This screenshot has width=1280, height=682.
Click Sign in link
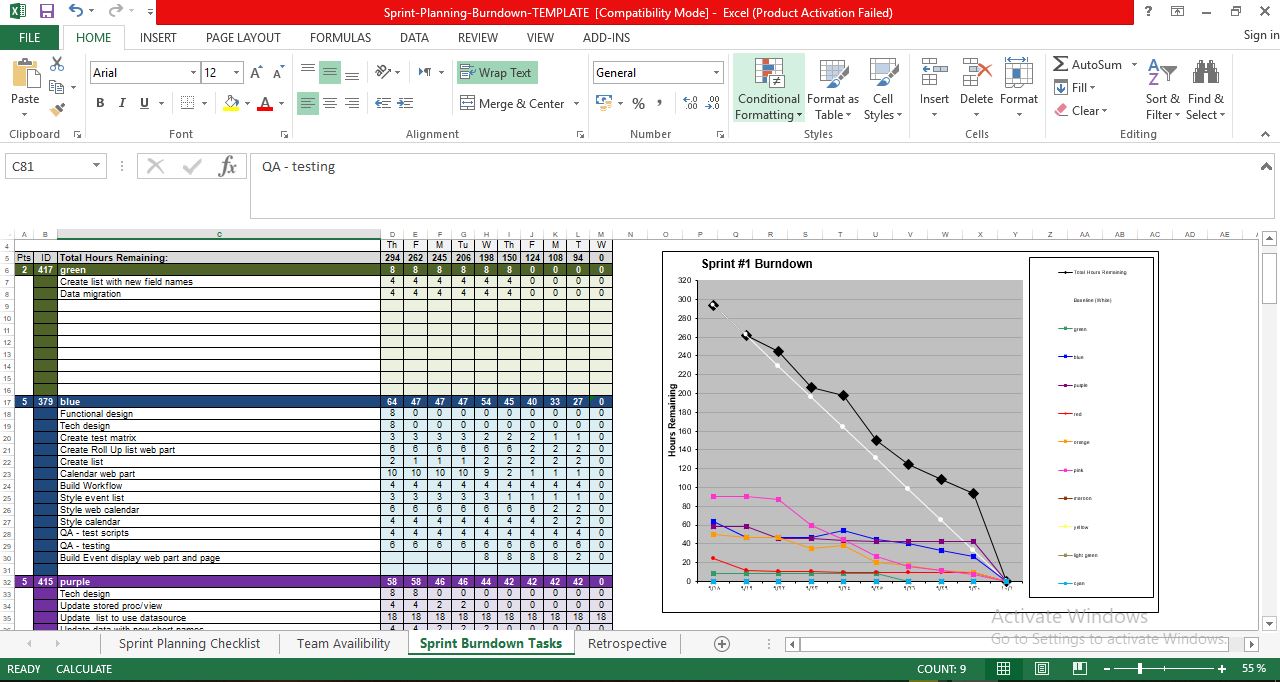(x=1261, y=35)
